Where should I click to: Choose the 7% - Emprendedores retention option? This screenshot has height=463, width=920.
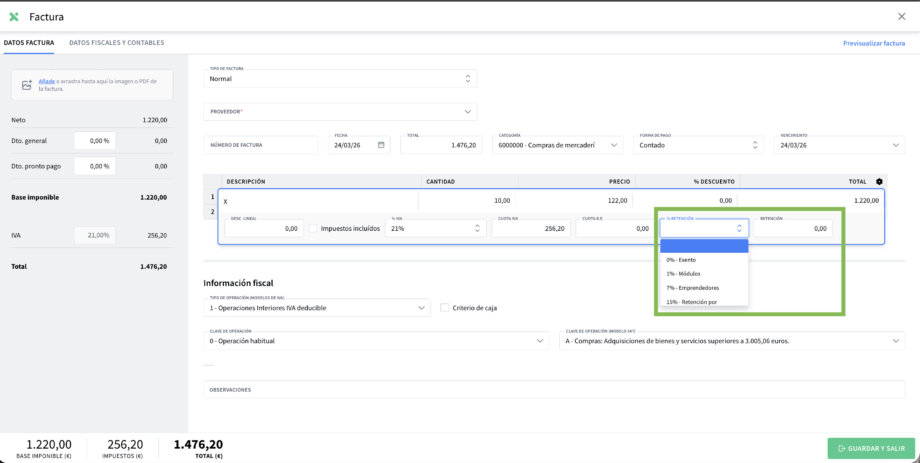pyautogui.click(x=693, y=288)
